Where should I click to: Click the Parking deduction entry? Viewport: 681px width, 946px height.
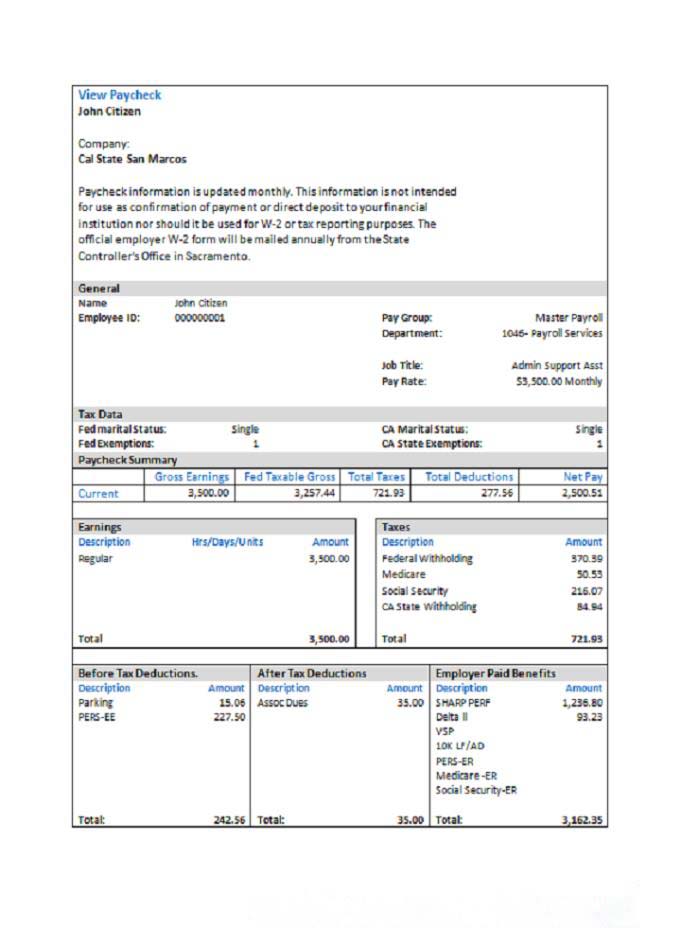[96, 702]
